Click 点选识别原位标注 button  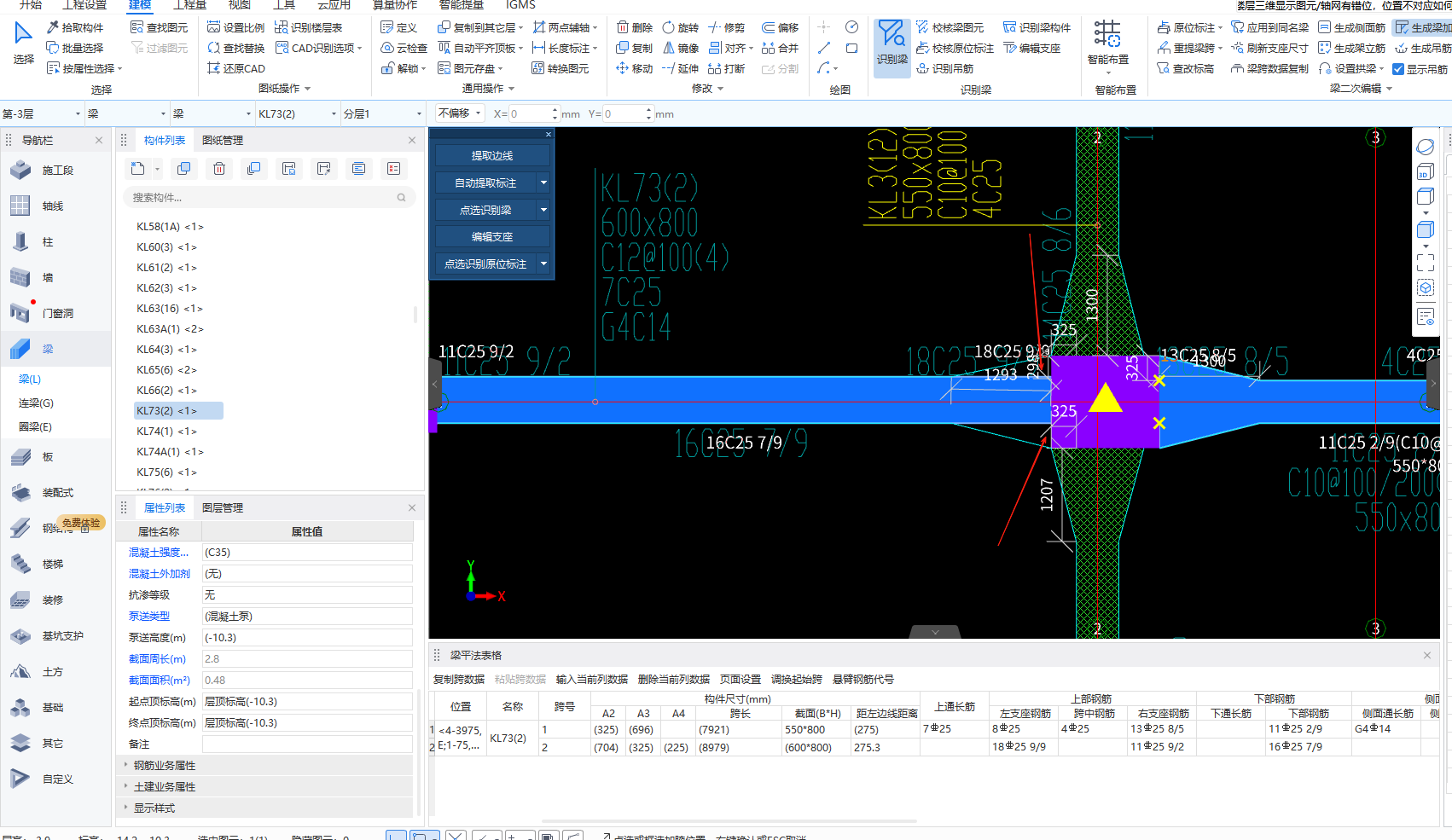coord(485,264)
